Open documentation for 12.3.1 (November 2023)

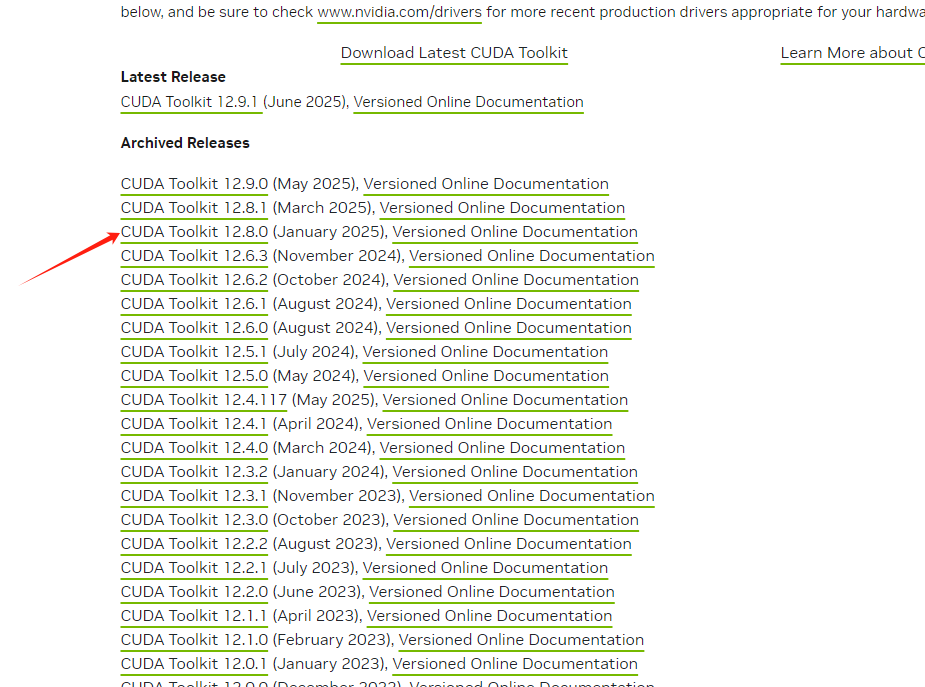pos(532,495)
